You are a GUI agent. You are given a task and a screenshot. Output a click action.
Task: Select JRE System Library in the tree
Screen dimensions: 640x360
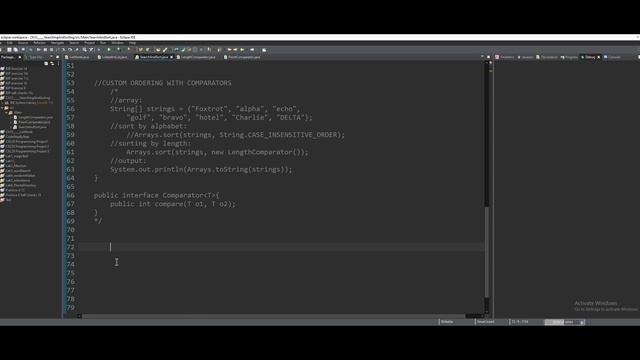click(29, 103)
